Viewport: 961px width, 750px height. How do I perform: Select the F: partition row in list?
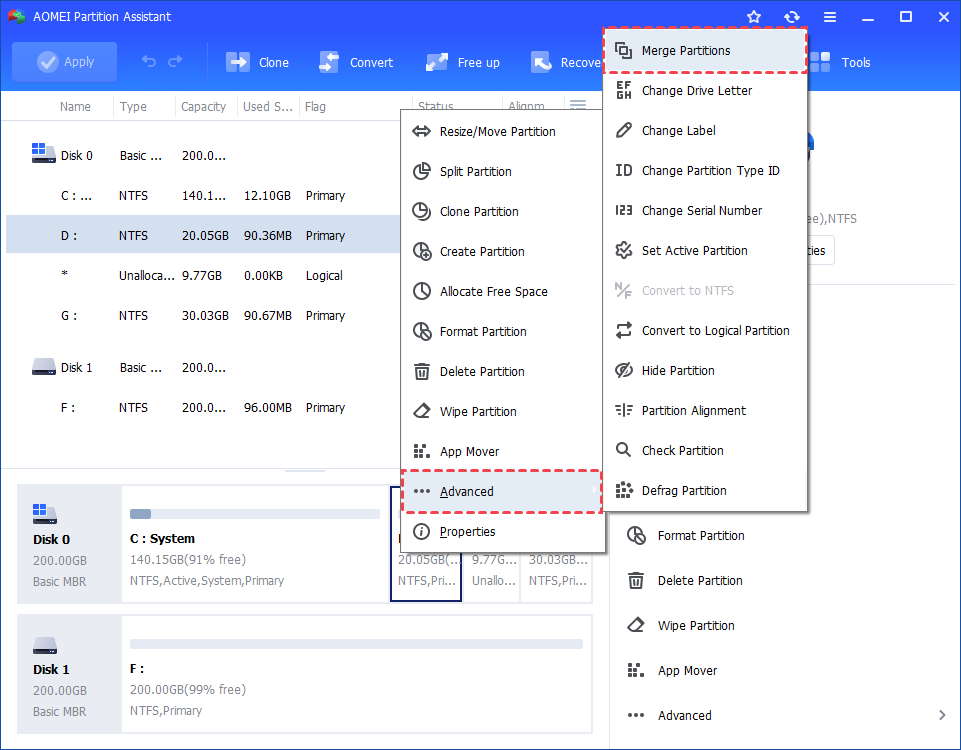pos(203,407)
